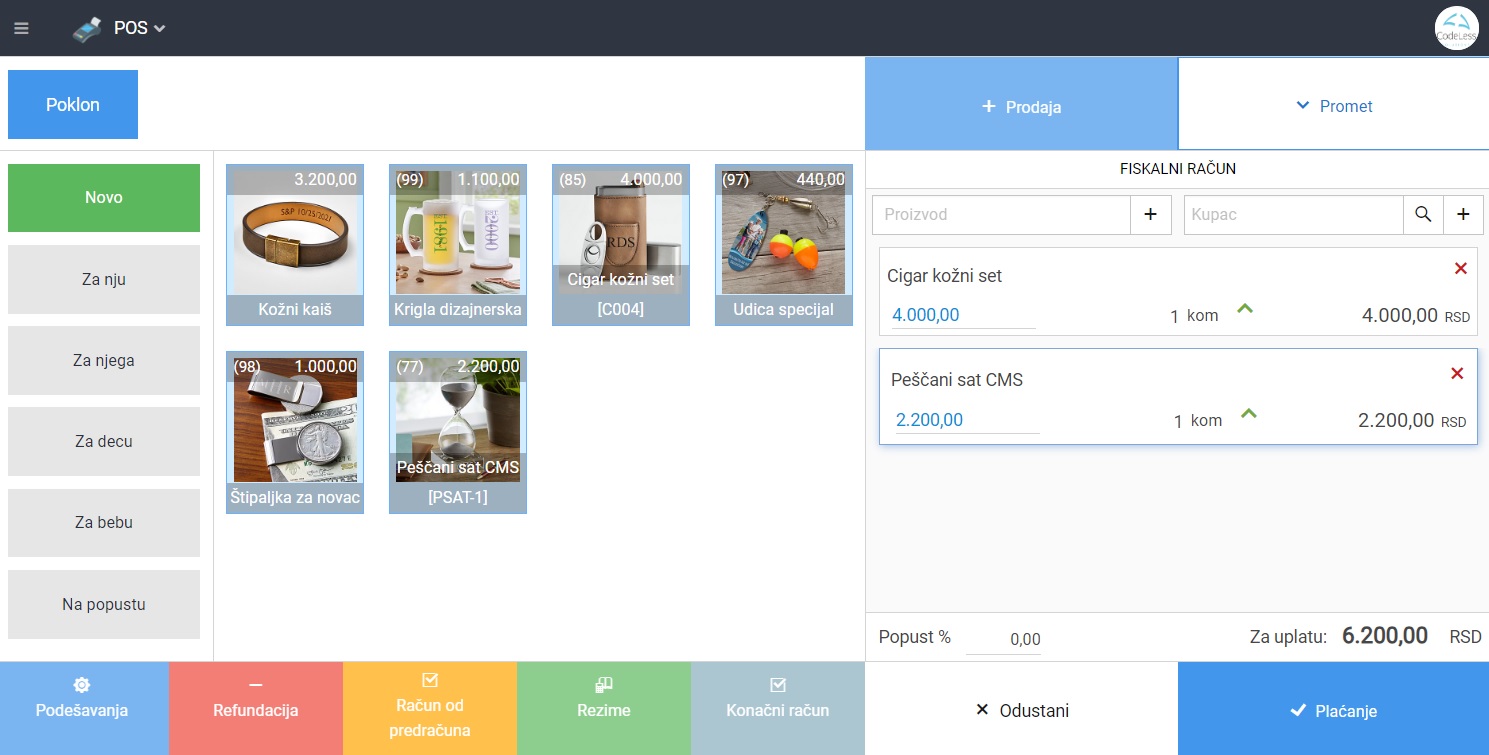The width and height of the screenshot is (1489, 755).
Task: Expand quantity arrow for Cigar kožni set
Action: tap(1245, 309)
